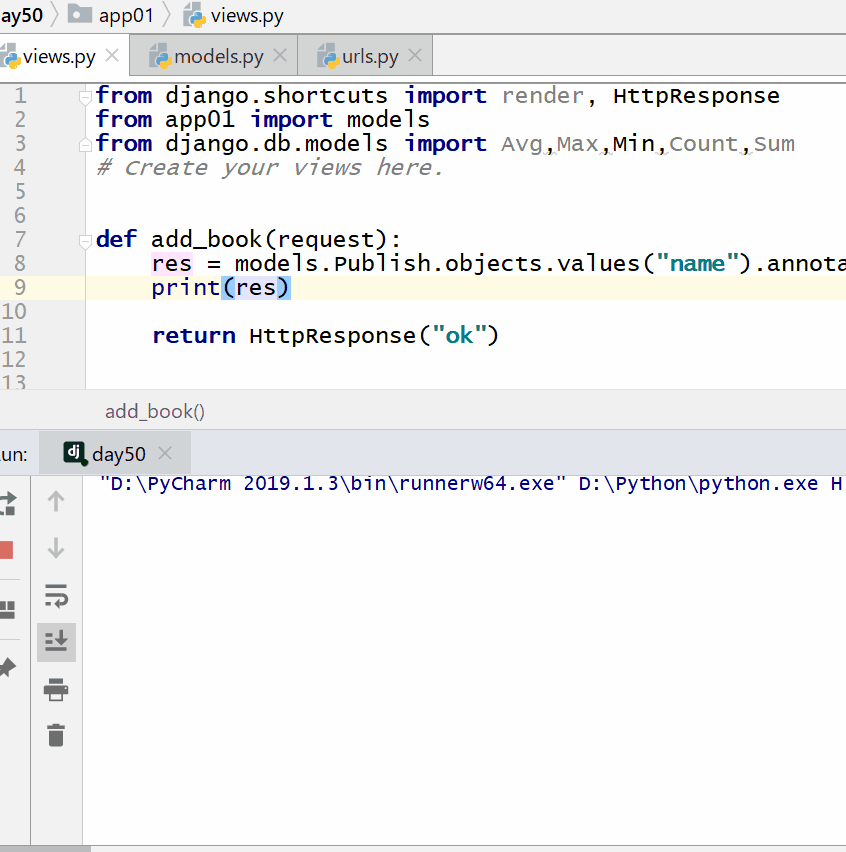846x852 pixels.
Task: Click the line number 9 gutter
Action: 21,288
